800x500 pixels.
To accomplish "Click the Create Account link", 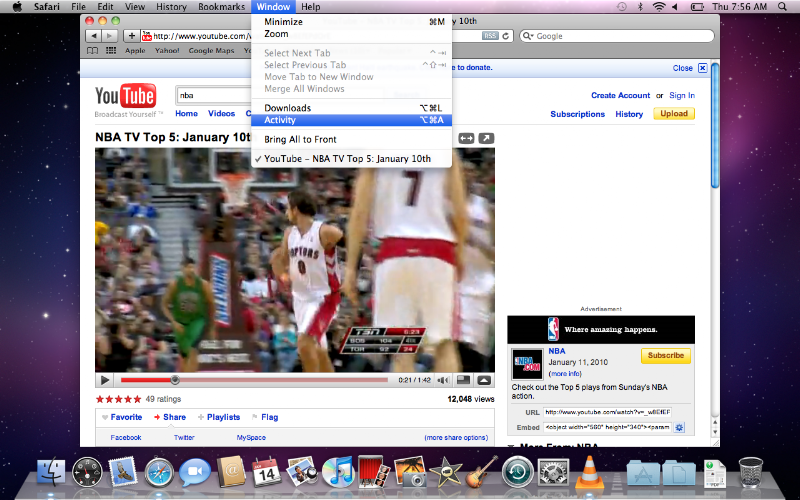I will (620, 95).
